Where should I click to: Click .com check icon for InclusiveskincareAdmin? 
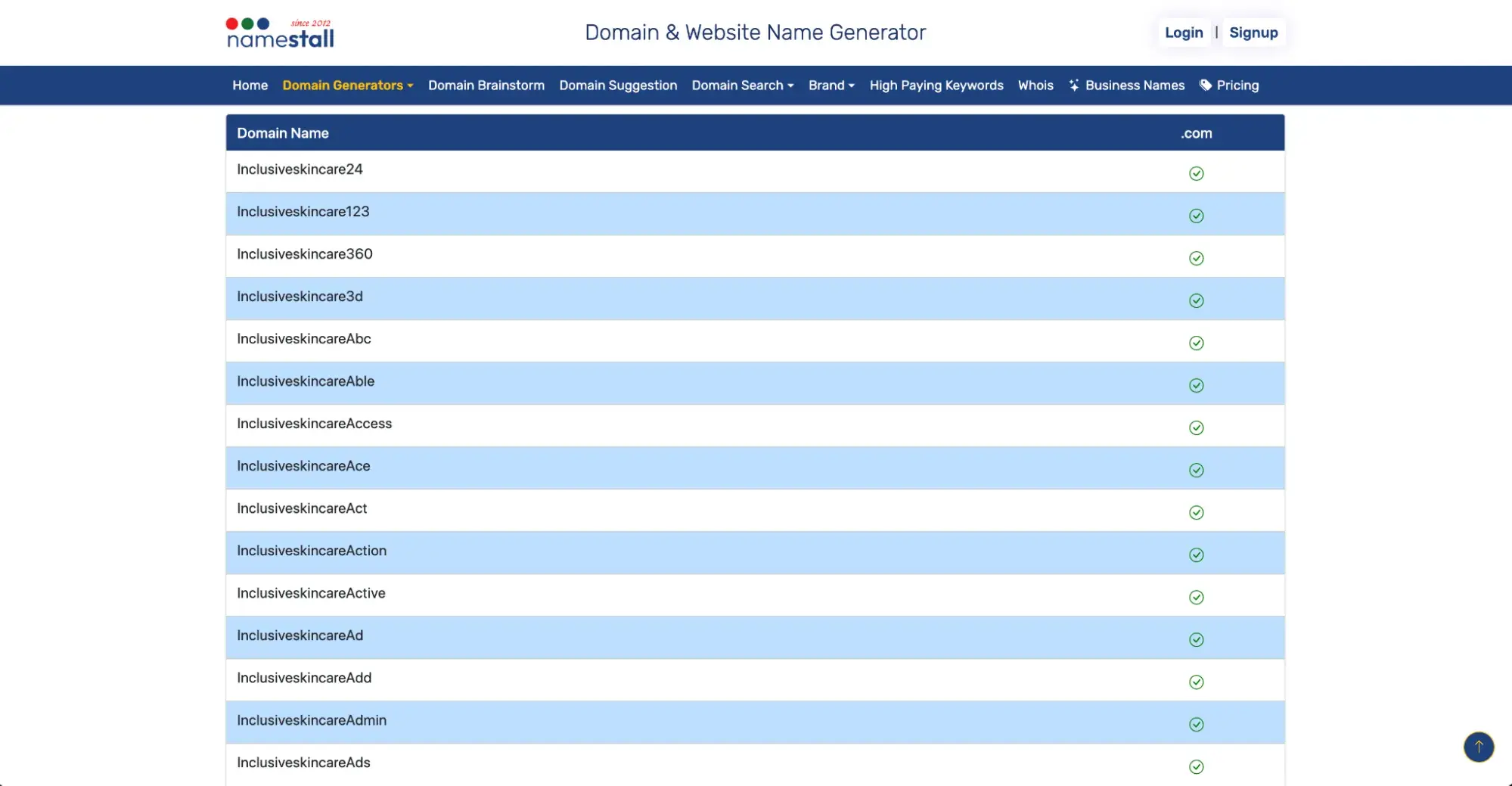pyautogui.click(x=1196, y=725)
